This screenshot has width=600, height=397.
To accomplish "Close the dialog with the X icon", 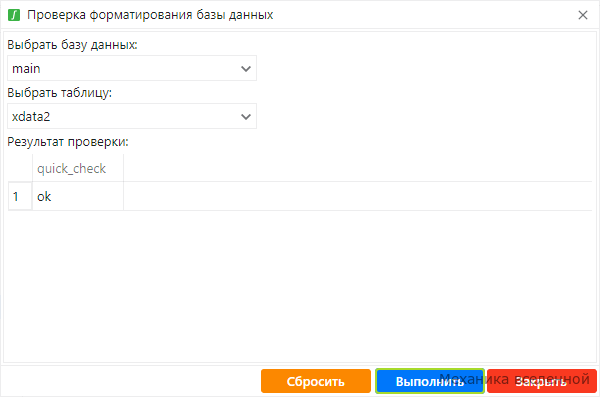I will point(583,15).
